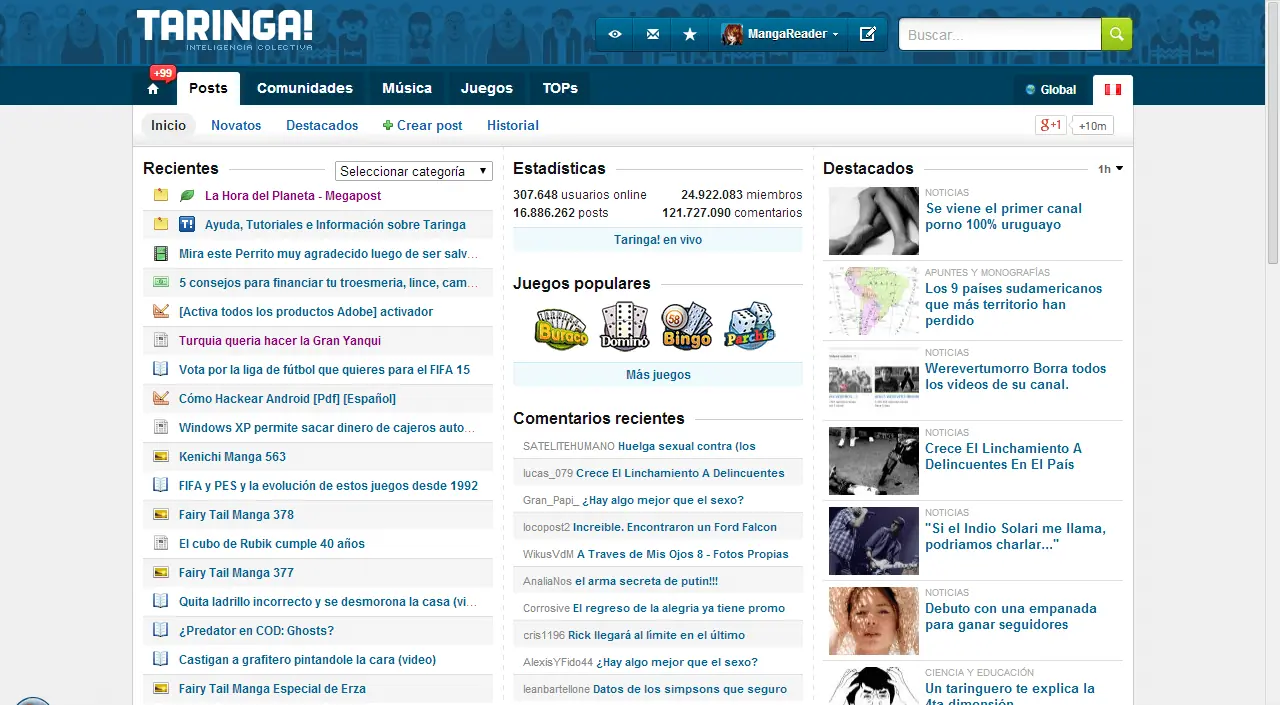This screenshot has height=705, width=1280.
Task: Click the +10m button
Action: (1092, 126)
